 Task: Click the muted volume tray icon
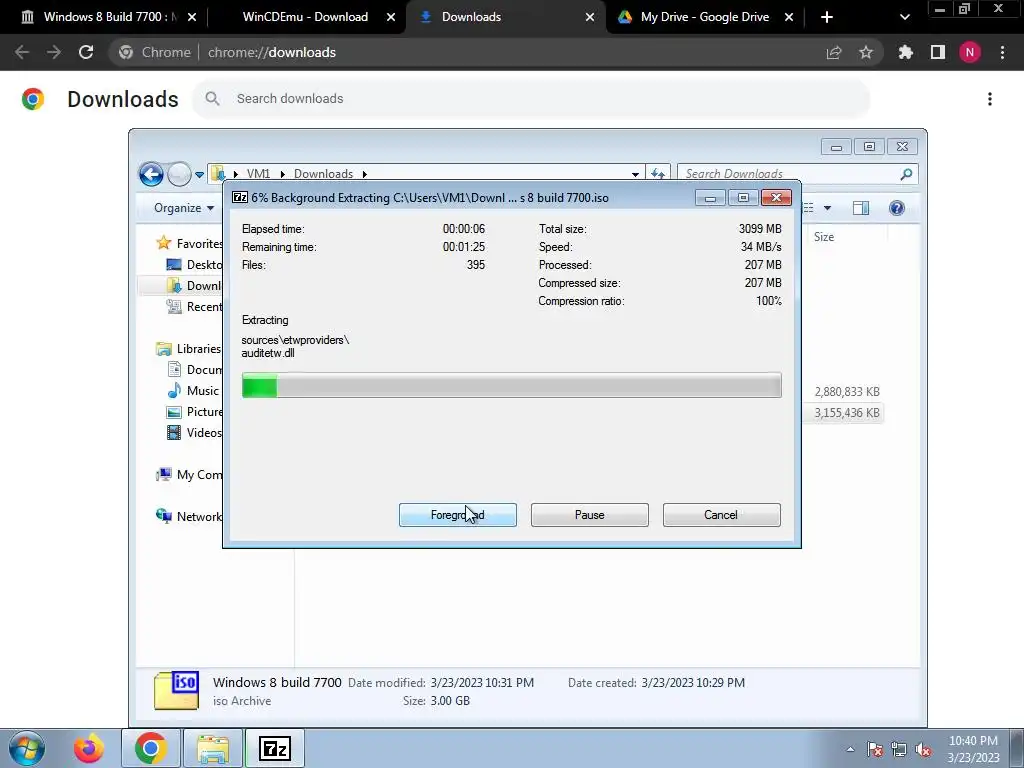click(923, 750)
